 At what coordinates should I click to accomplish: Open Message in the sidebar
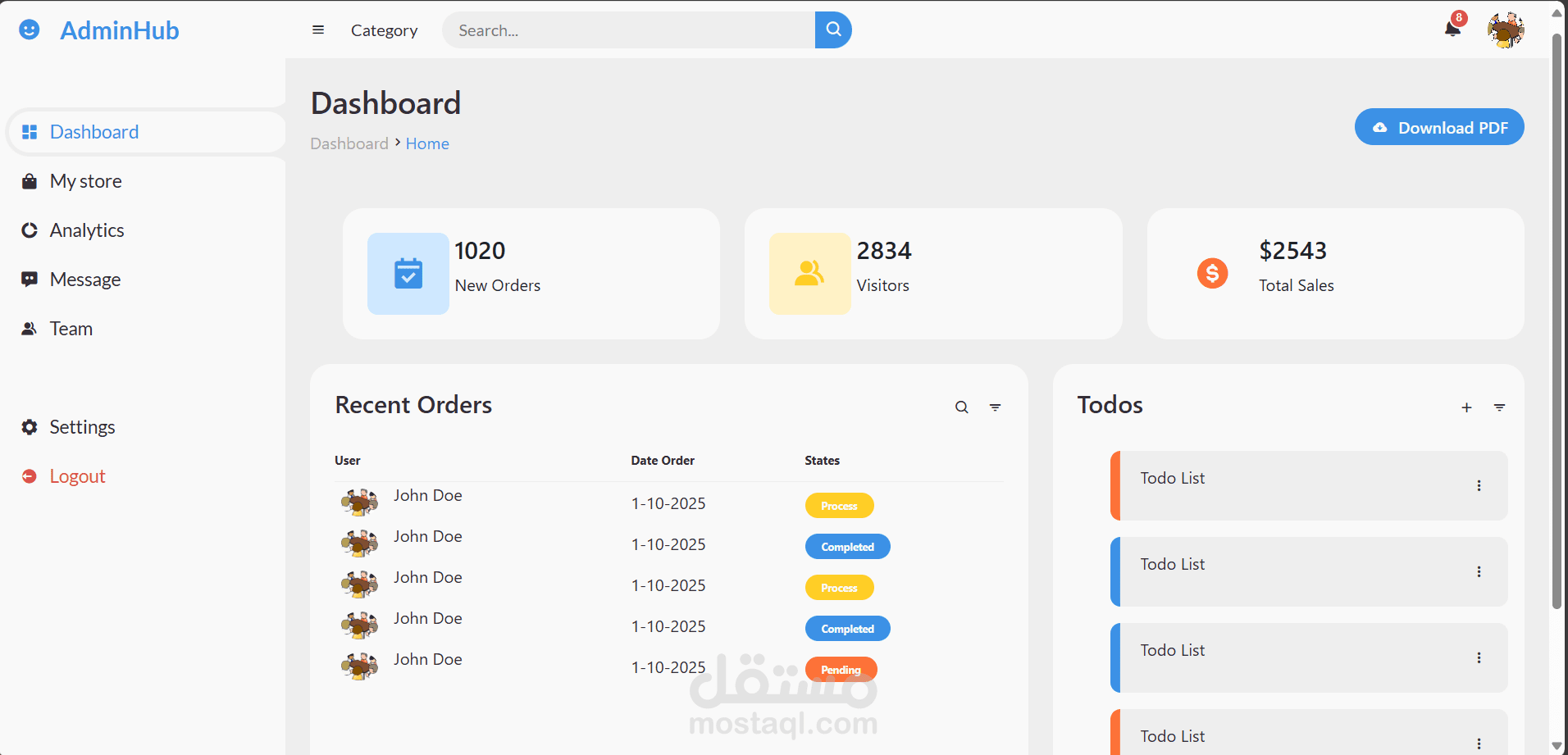(x=146, y=280)
